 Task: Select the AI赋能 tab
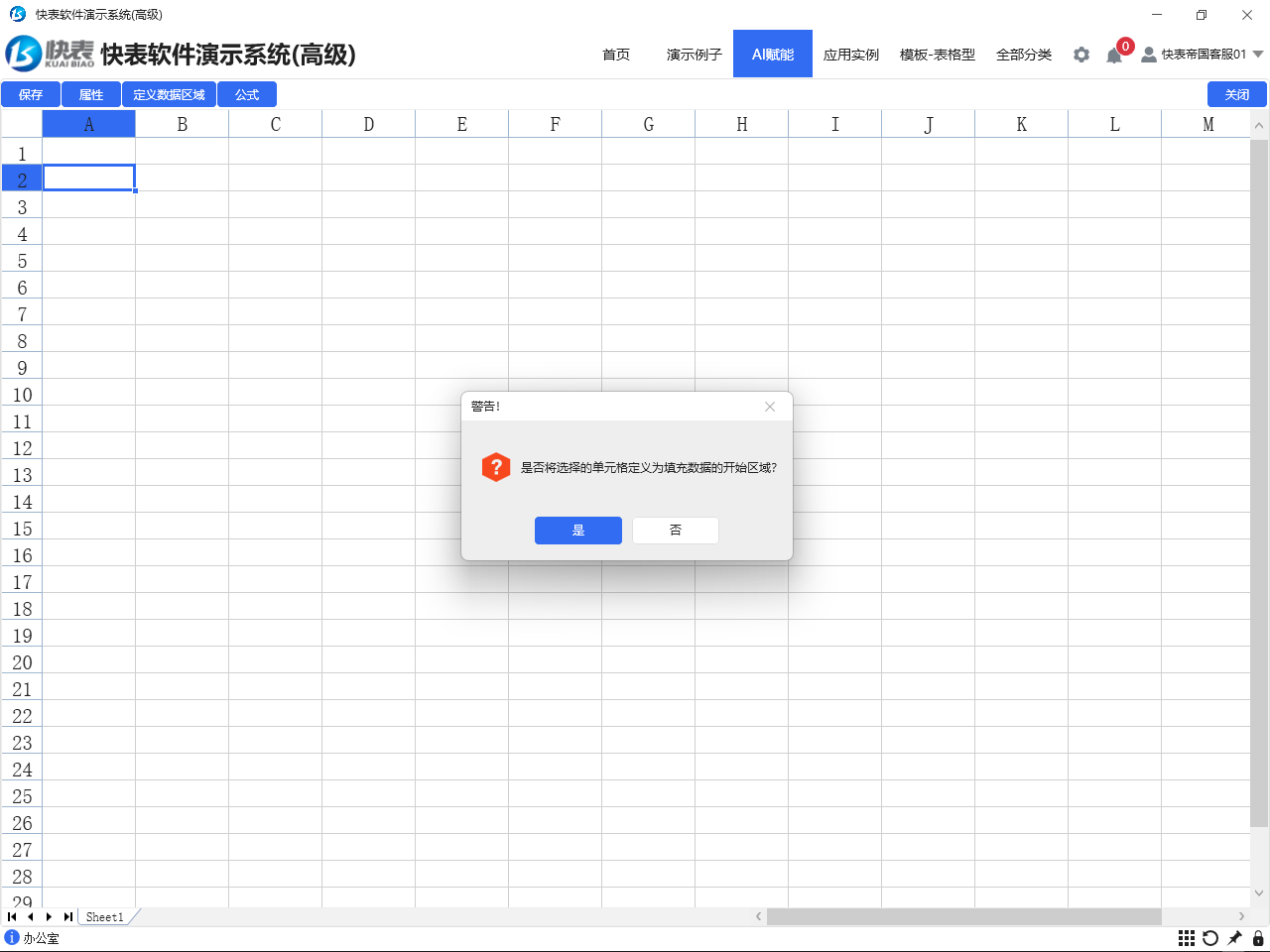(x=773, y=54)
